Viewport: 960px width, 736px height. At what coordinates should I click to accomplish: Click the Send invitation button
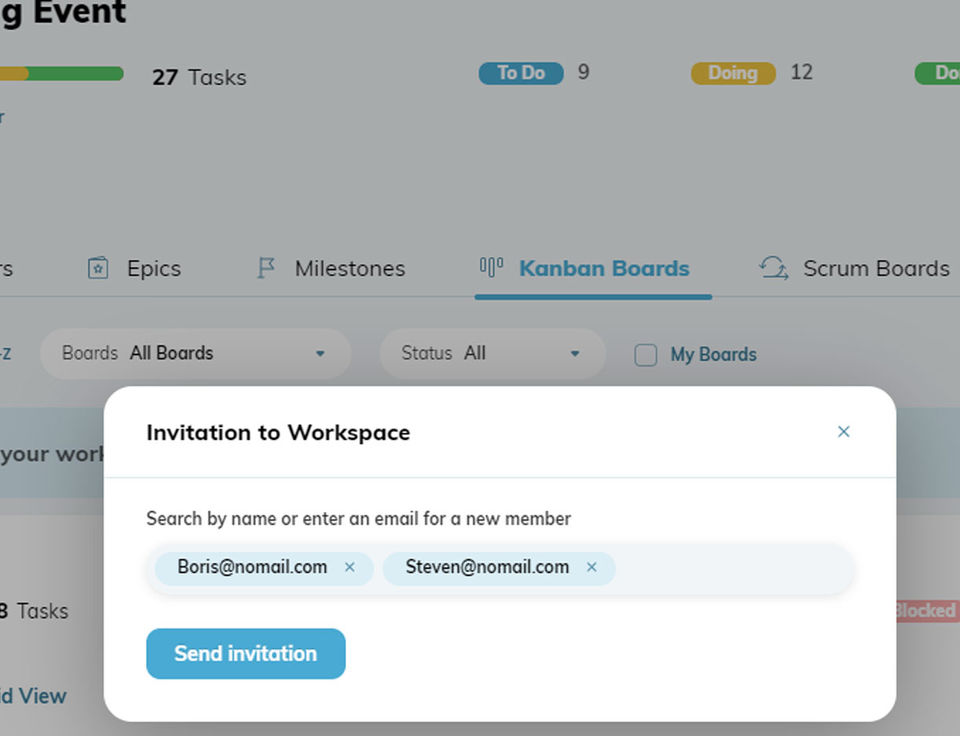[x=246, y=654]
